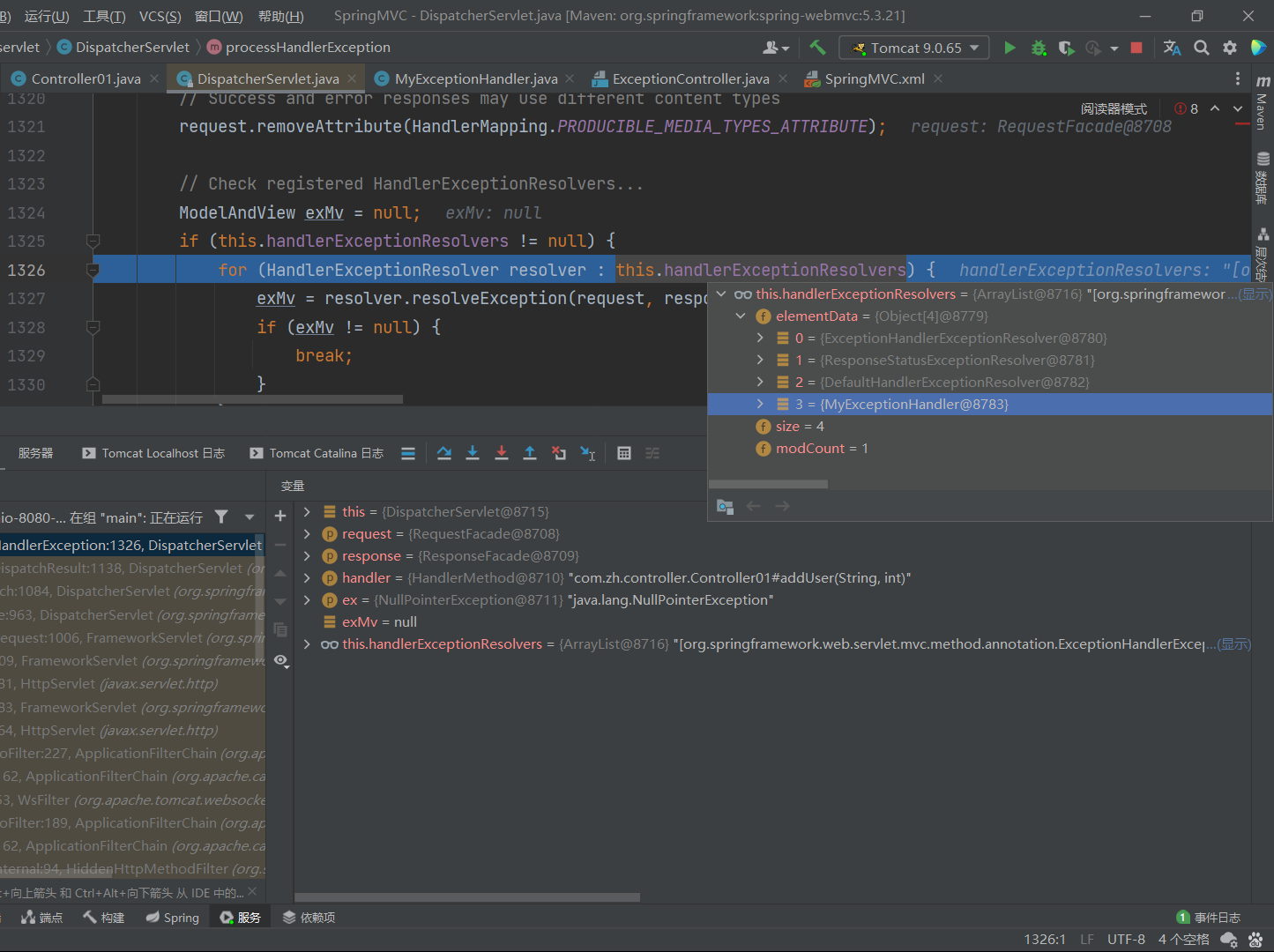Stop the running Tomcat server
Screen dimensions: 1274x952
pos(1136,48)
